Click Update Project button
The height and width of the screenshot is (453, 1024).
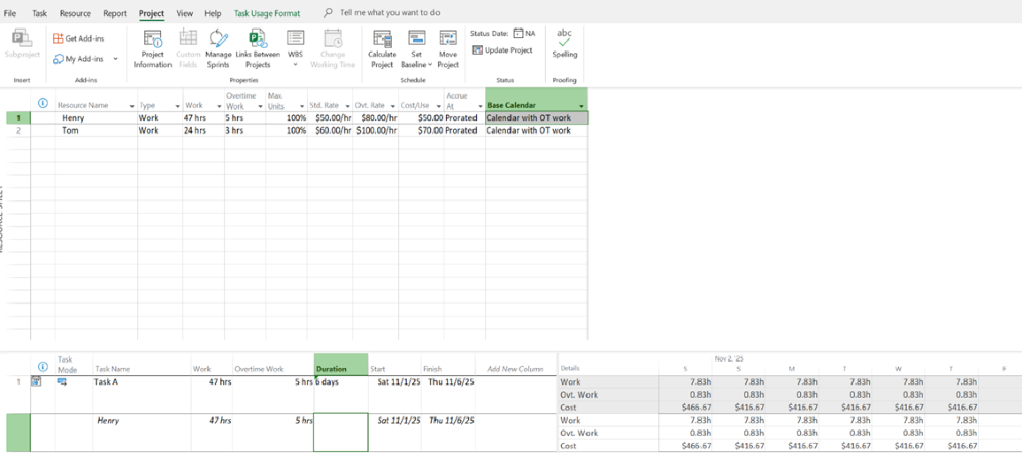click(x=503, y=50)
